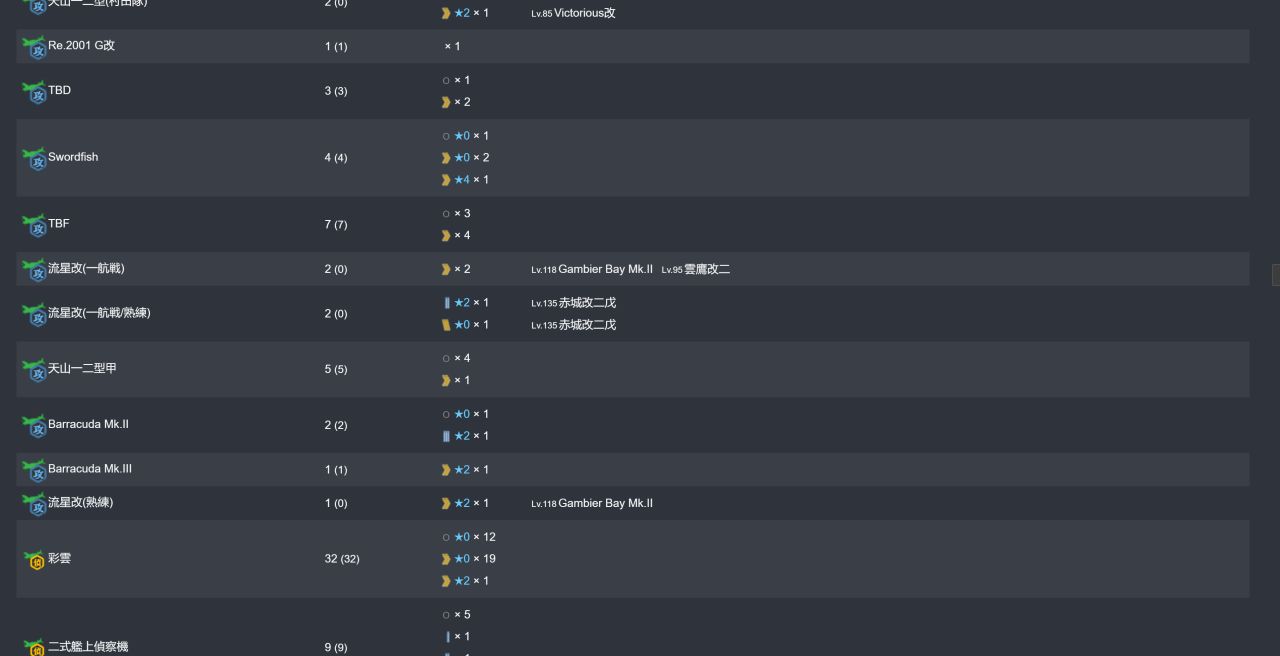Click the ★4 × 1 Swordfish proficiency entry
Viewport: 1280px width, 656px height.
(x=465, y=180)
